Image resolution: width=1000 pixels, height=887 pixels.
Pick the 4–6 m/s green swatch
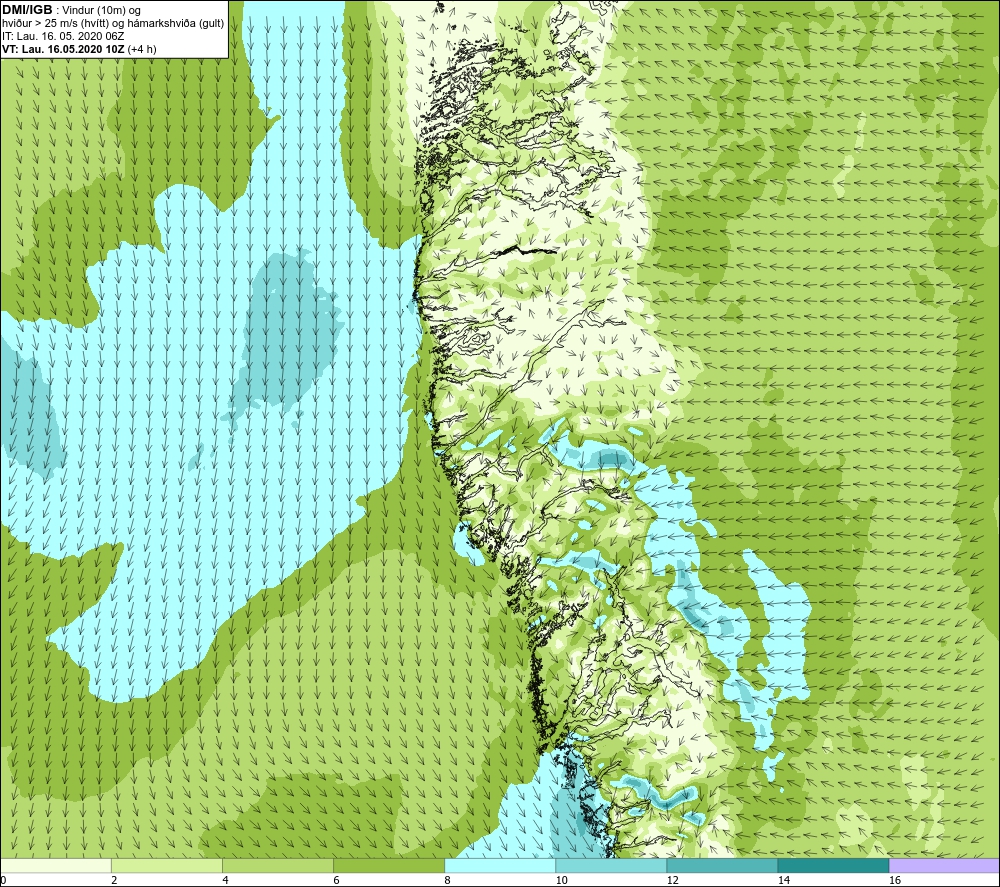[278, 865]
